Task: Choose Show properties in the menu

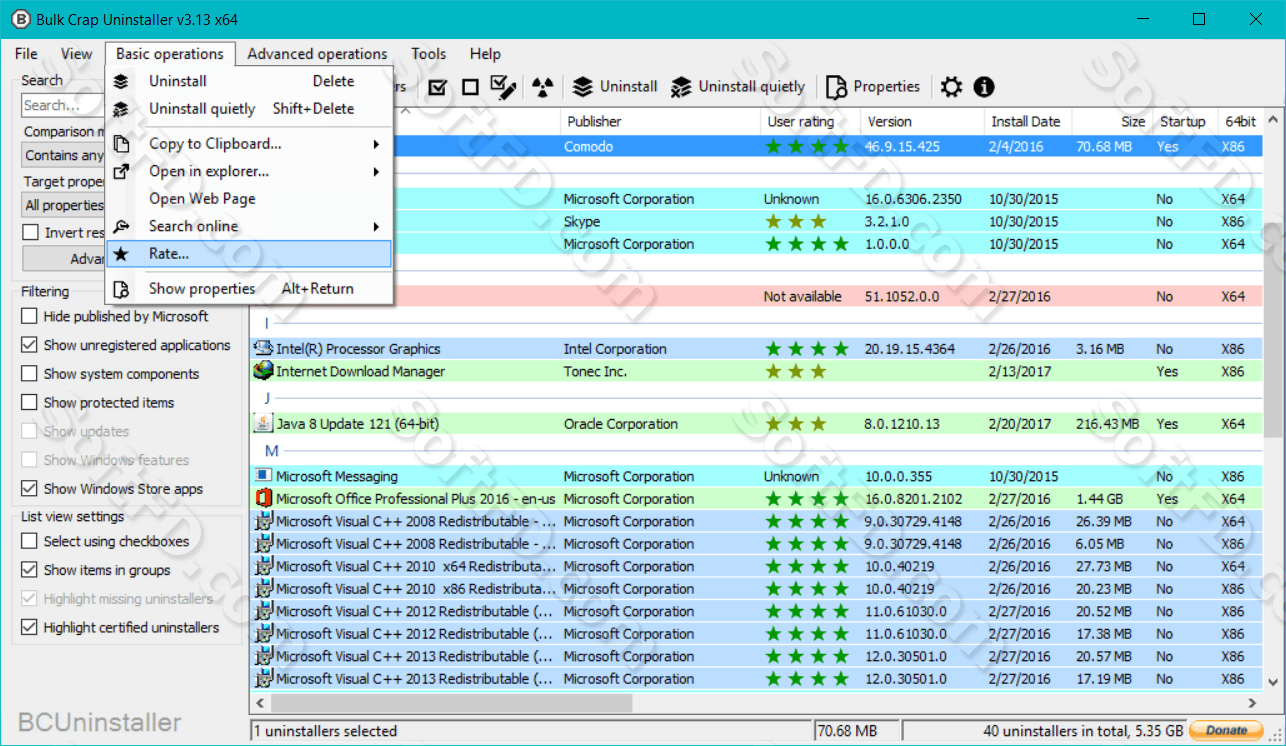Action: click(249, 289)
